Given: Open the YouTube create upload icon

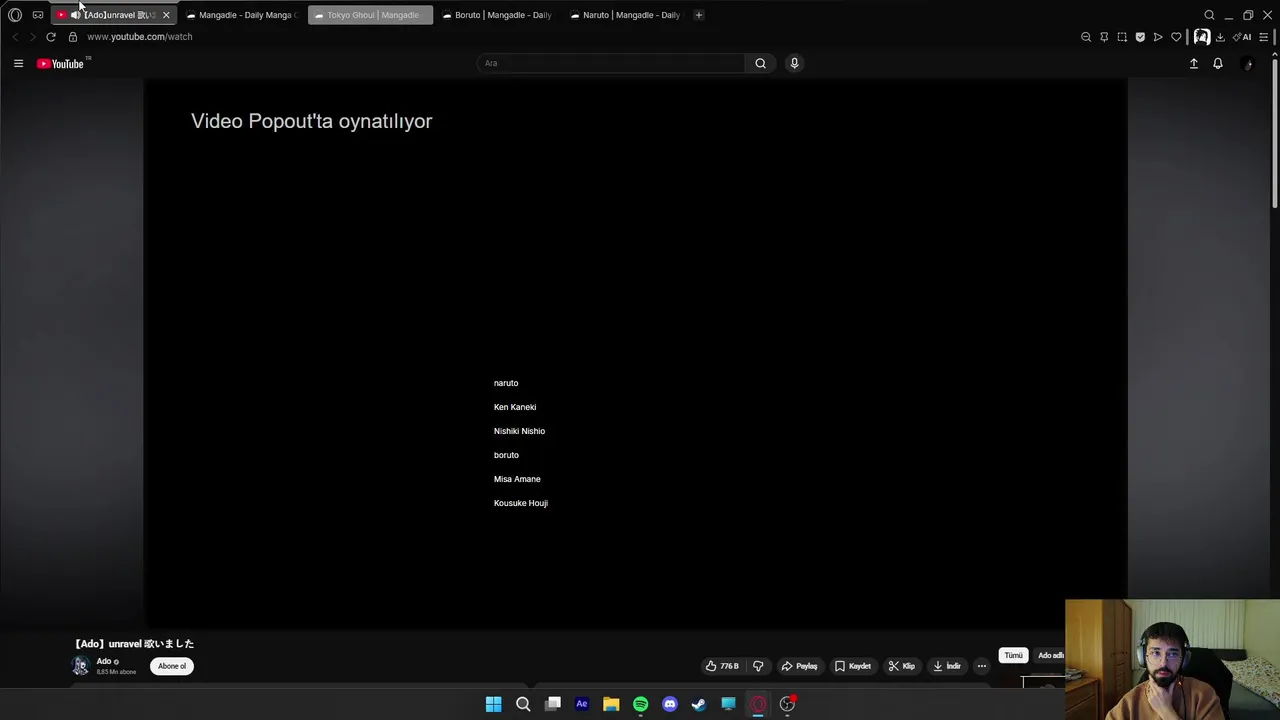Looking at the screenshot, I should coord(1193,63).
